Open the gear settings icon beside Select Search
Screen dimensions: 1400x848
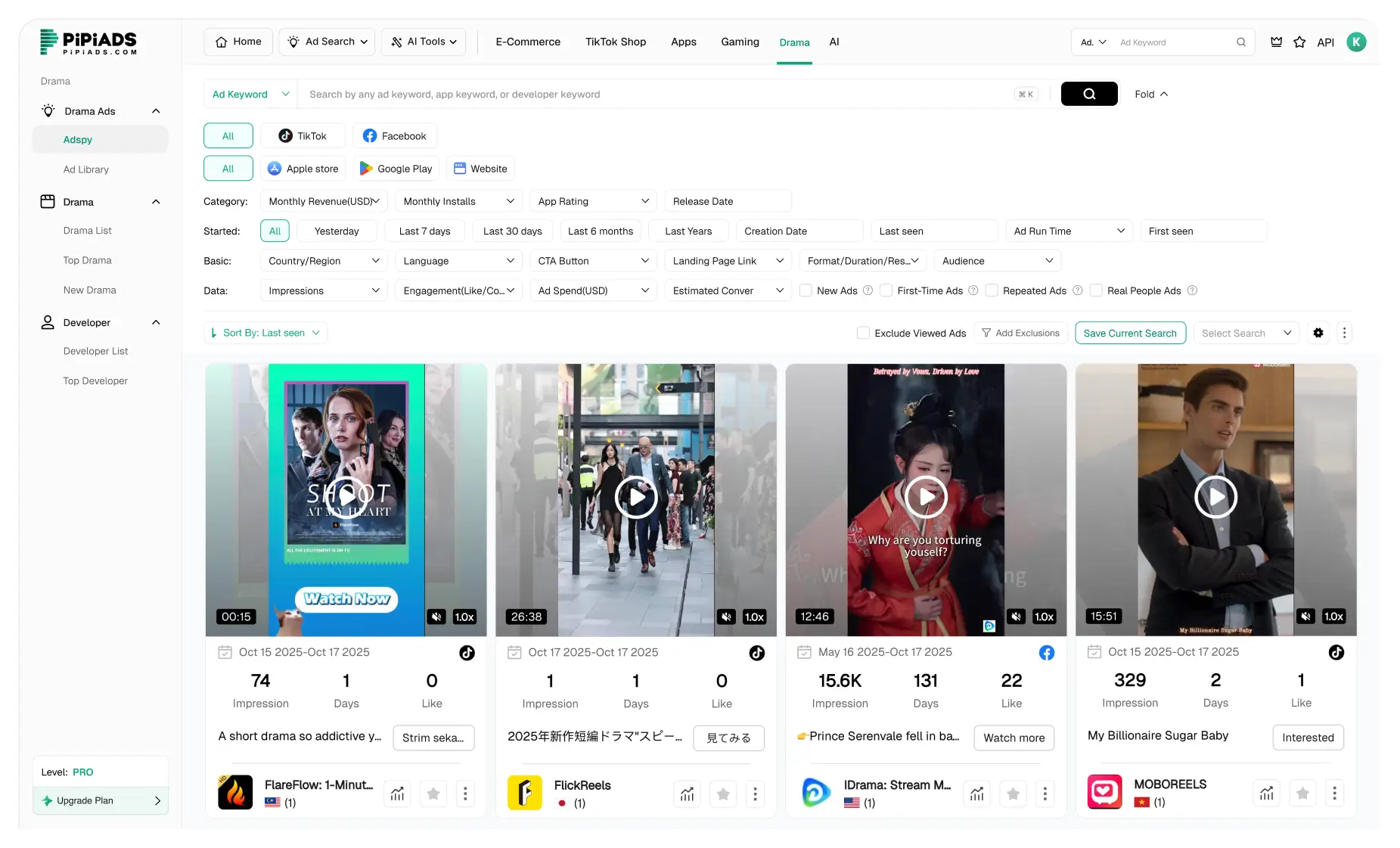point(1318,333)
